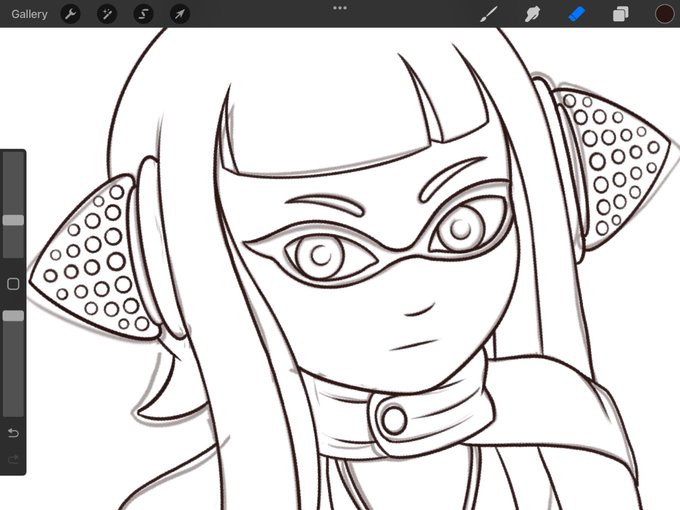Tap the sidebar modify square button
Viewport: 680px width, 510px height.
click(x=13, y=284)
